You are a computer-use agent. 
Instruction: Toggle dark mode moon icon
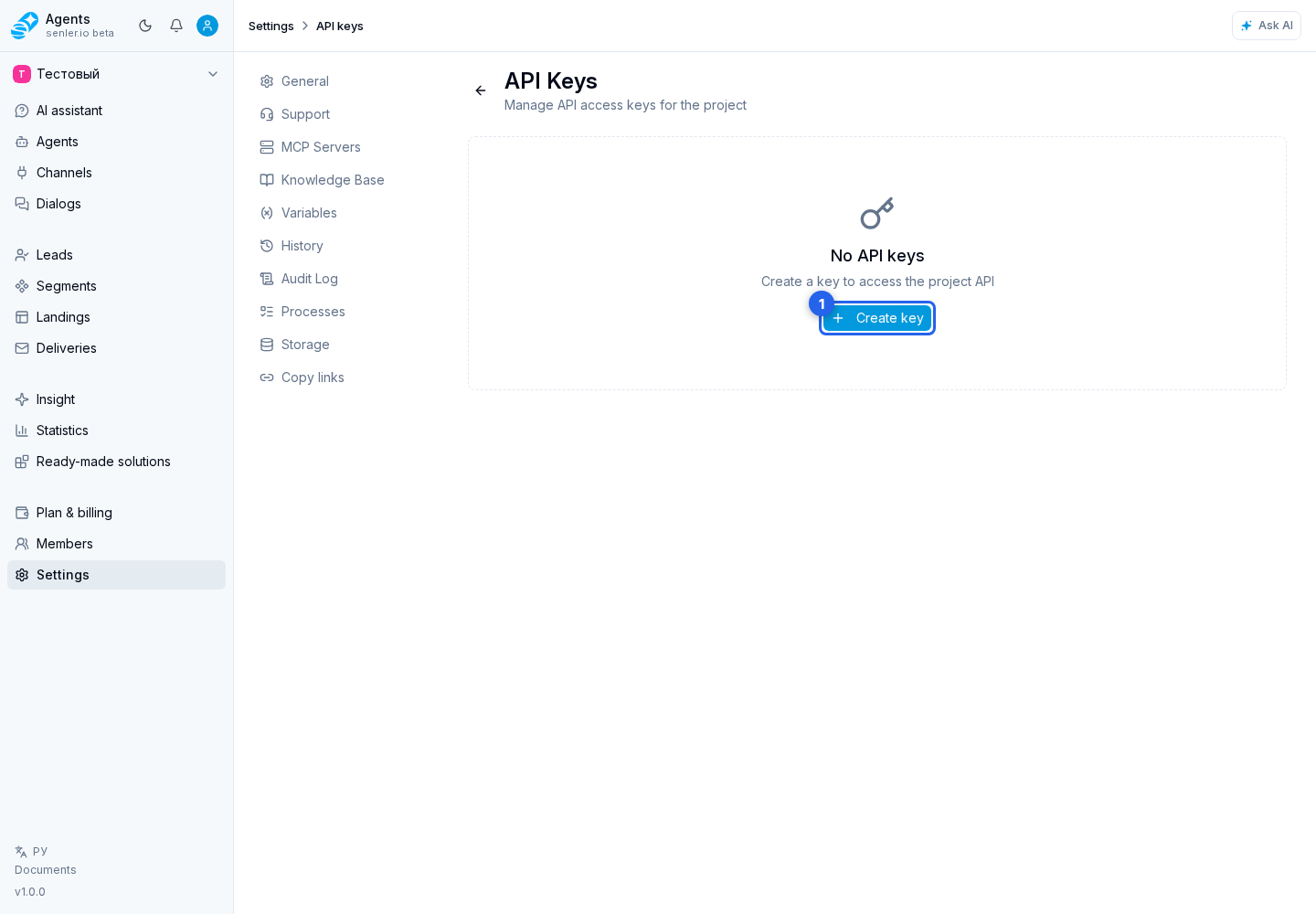145,26
